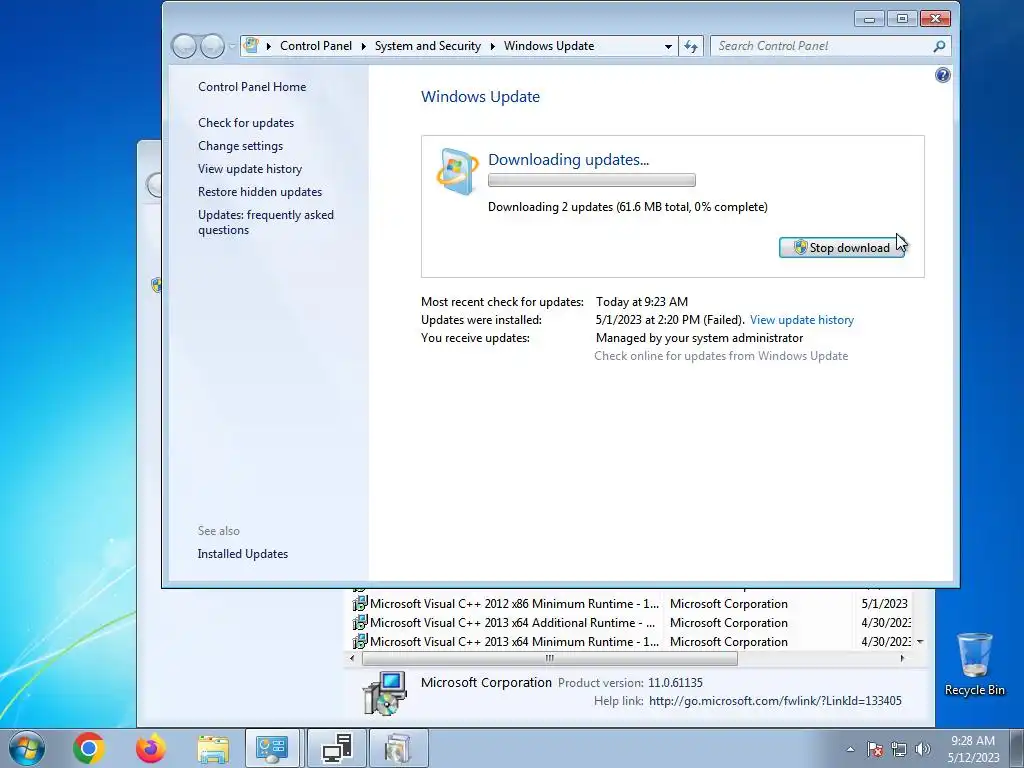The image size is (1024, 768).
Task: Click 5/1/2023 date cell in programs list
Action: [x=884, y=604]
